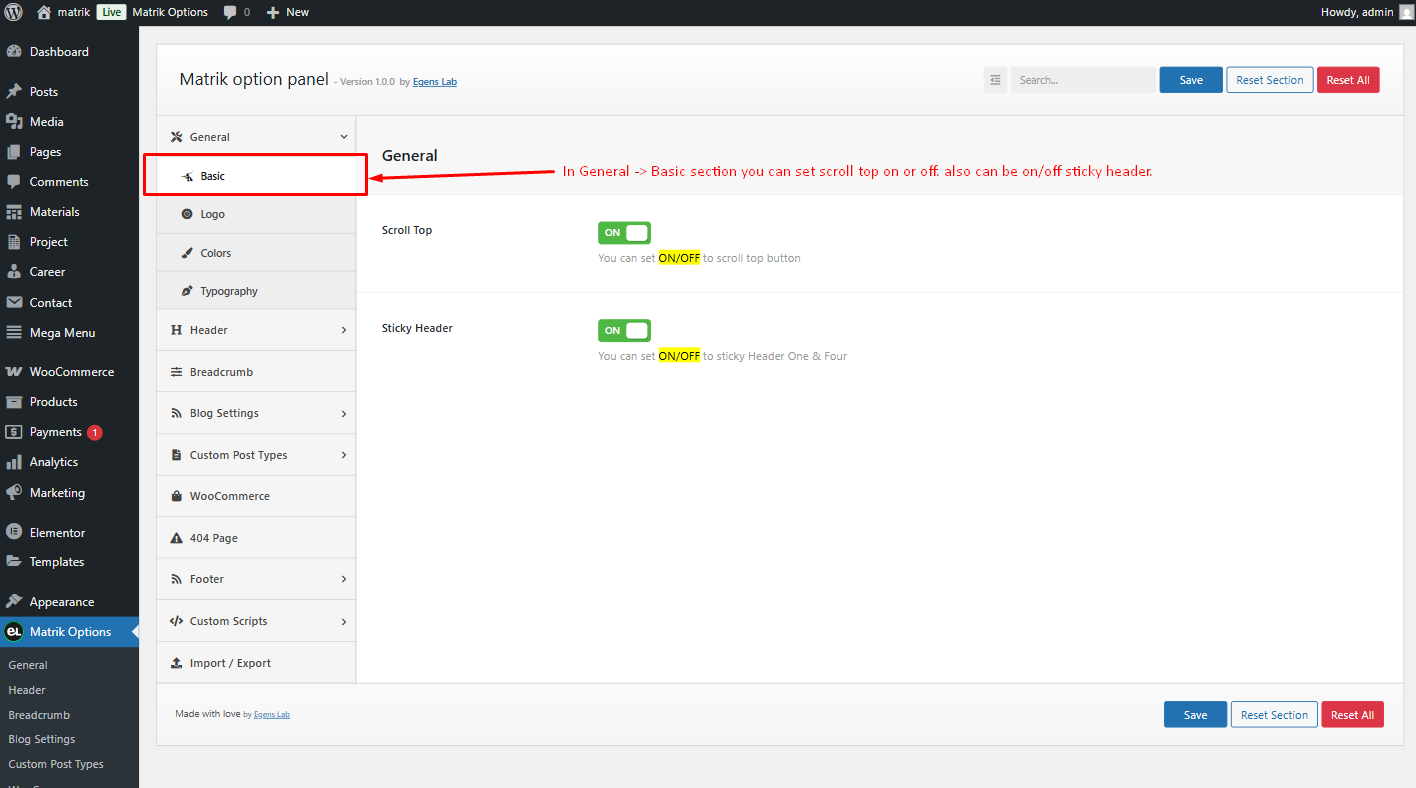Select the Colors tab
The height and width of the screenshot is (788, 1416).
[256, 253]
